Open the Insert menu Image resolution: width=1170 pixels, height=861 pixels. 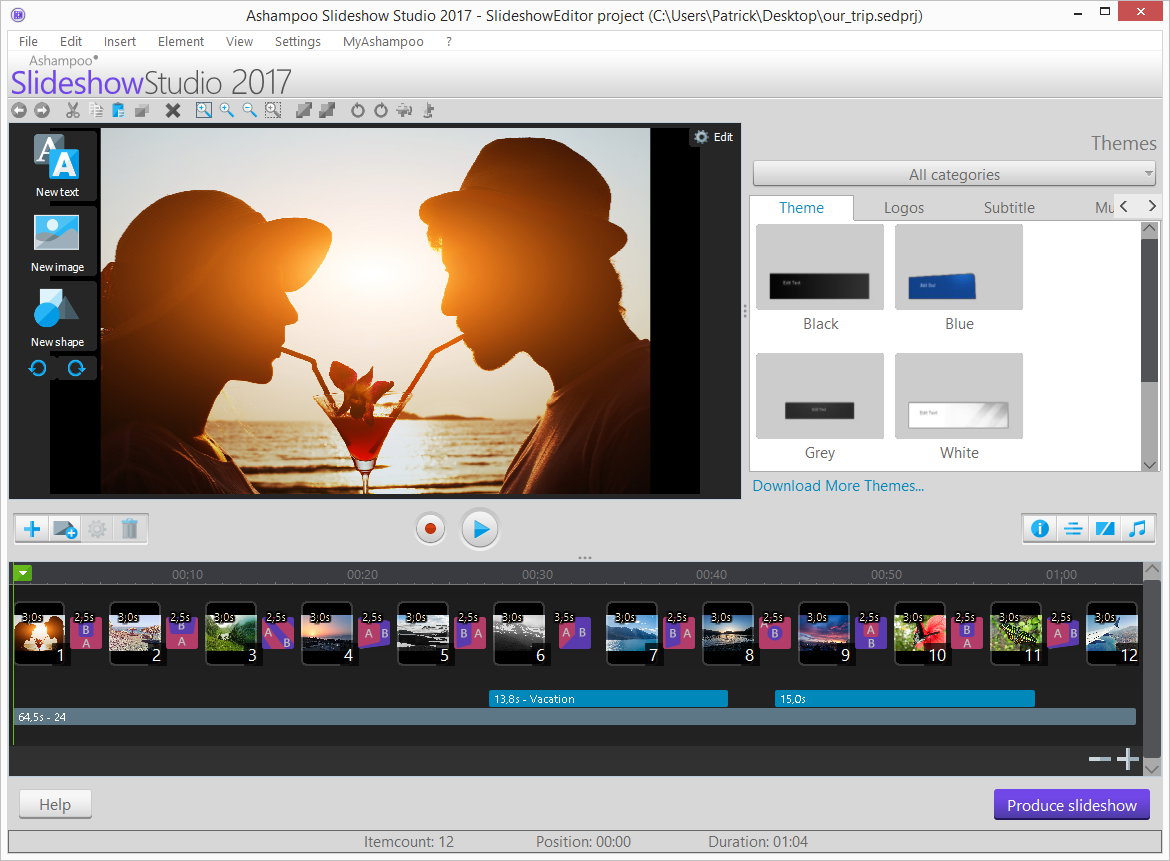point(120,41)
